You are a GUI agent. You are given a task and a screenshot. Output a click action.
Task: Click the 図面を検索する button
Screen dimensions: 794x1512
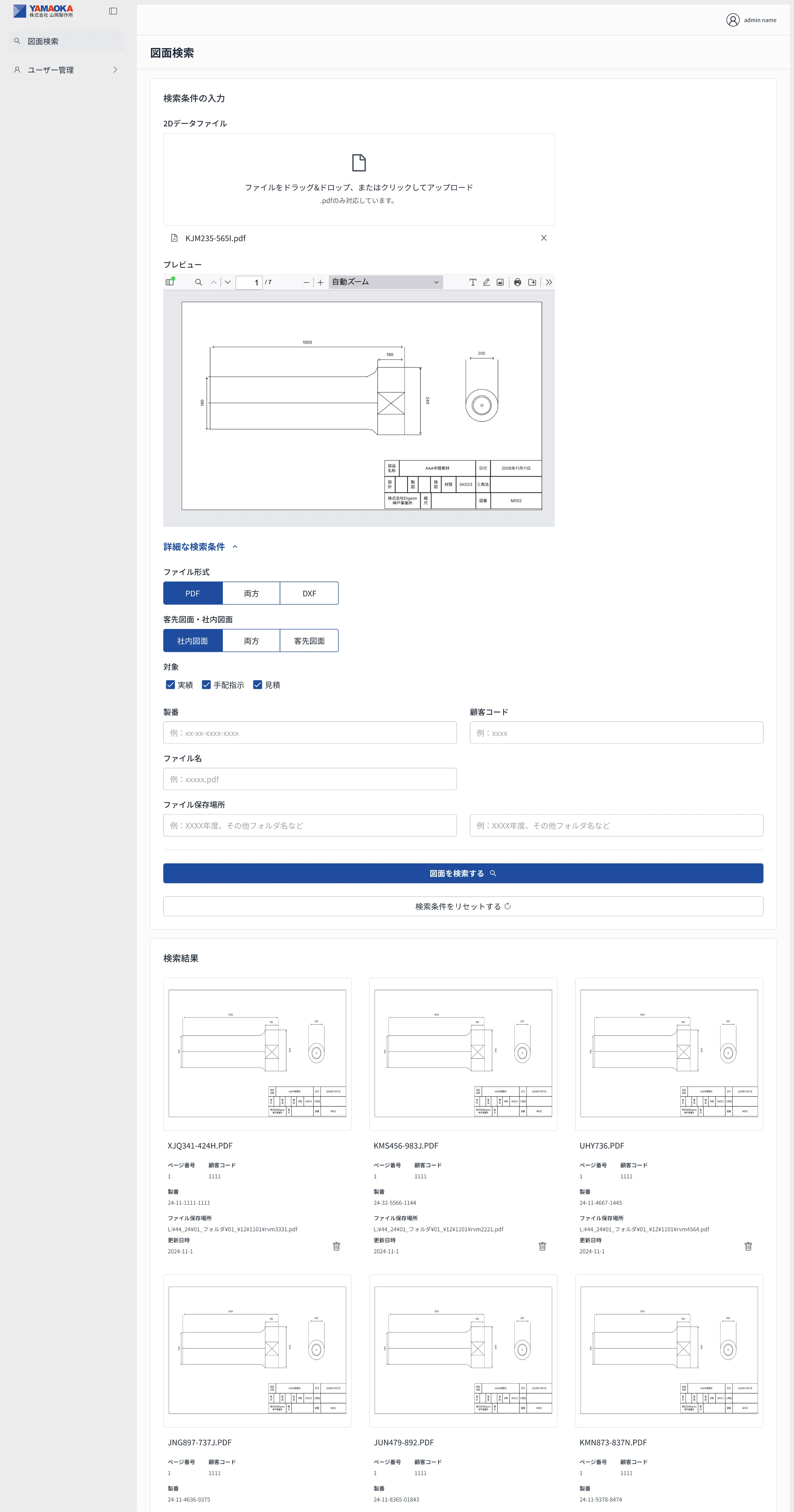[462, 873]
